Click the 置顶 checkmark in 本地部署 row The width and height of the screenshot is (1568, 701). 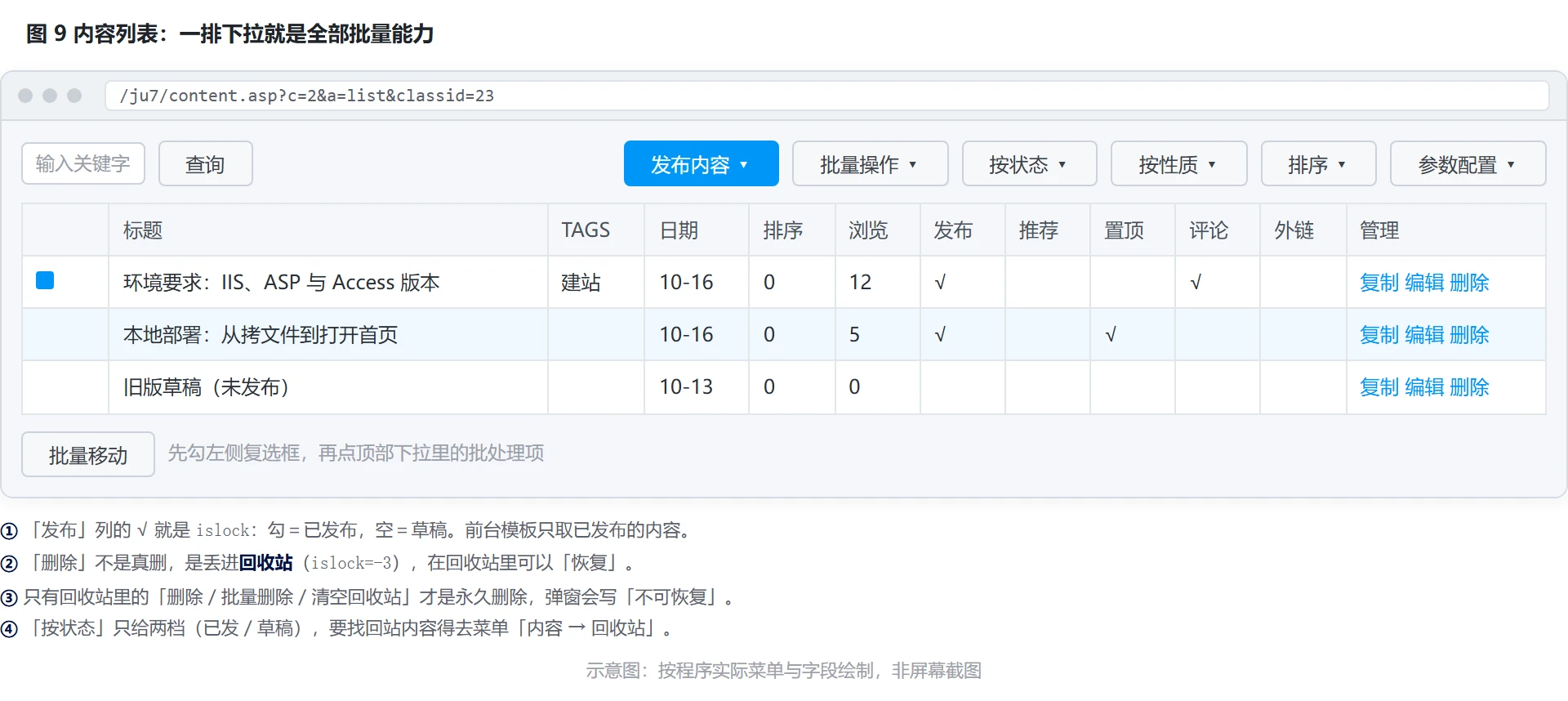(1111, 335)
